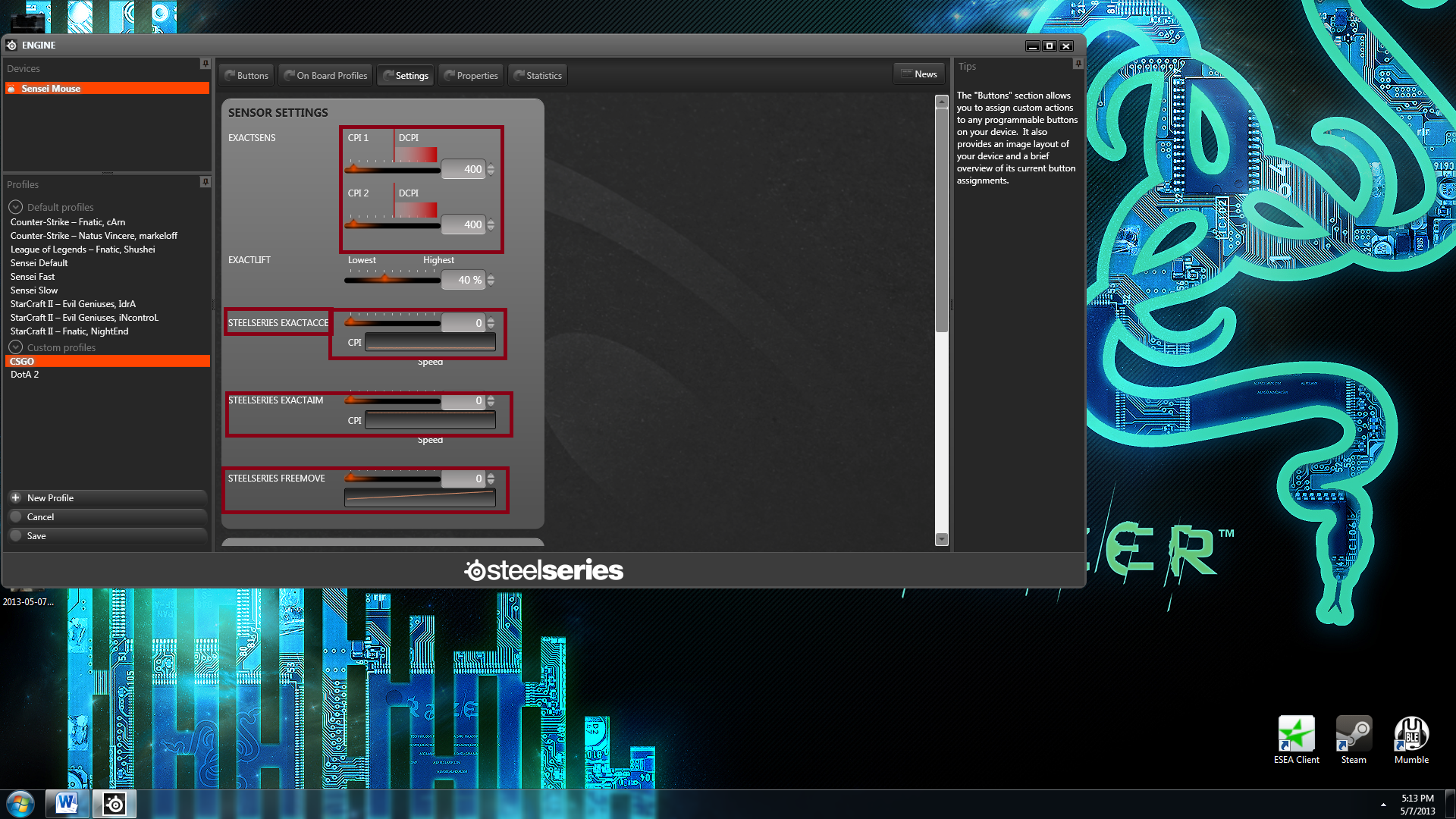Viewport: 1456px width, 819px height.
Task: Click the CPI 1 value field
Action: point(464,169)
